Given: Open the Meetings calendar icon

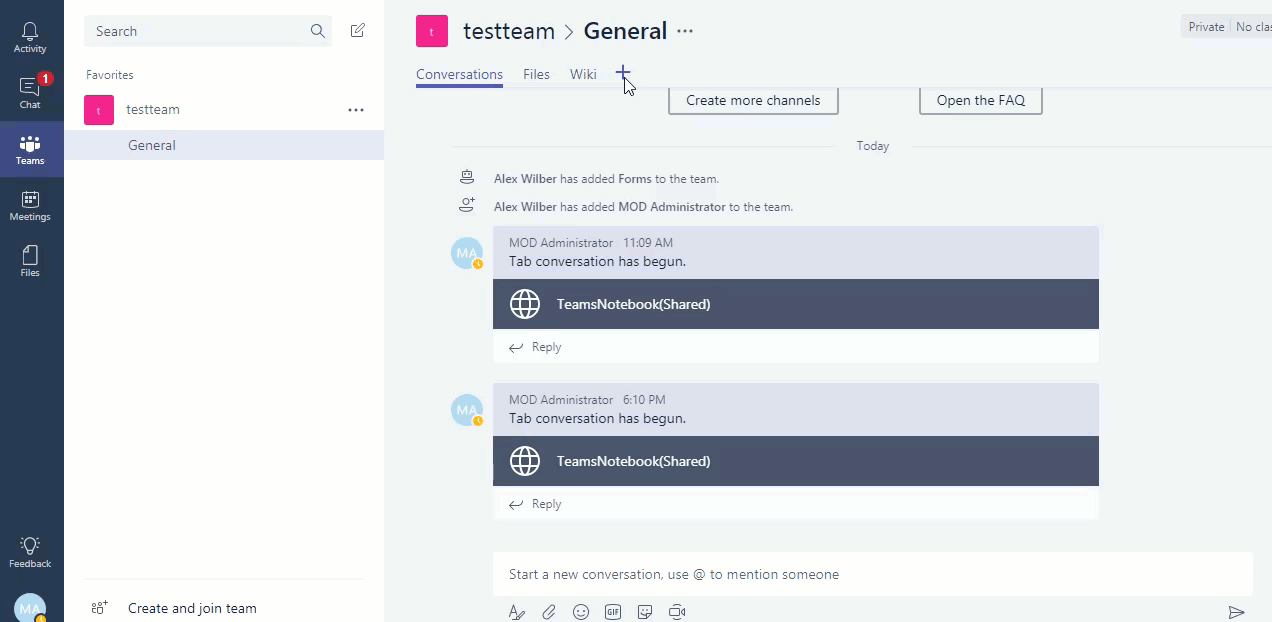Looking at the screenshot, I should (x=30, y=205).
